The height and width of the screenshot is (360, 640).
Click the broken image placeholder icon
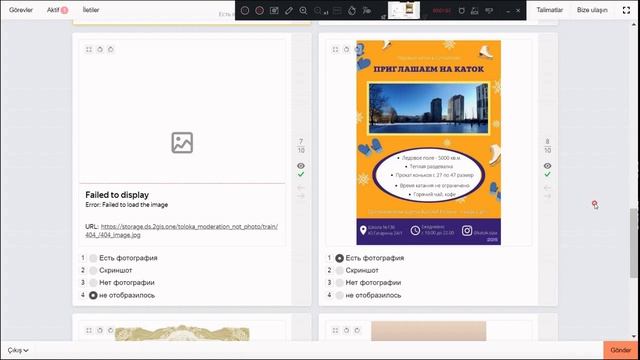tap(182, 142)
